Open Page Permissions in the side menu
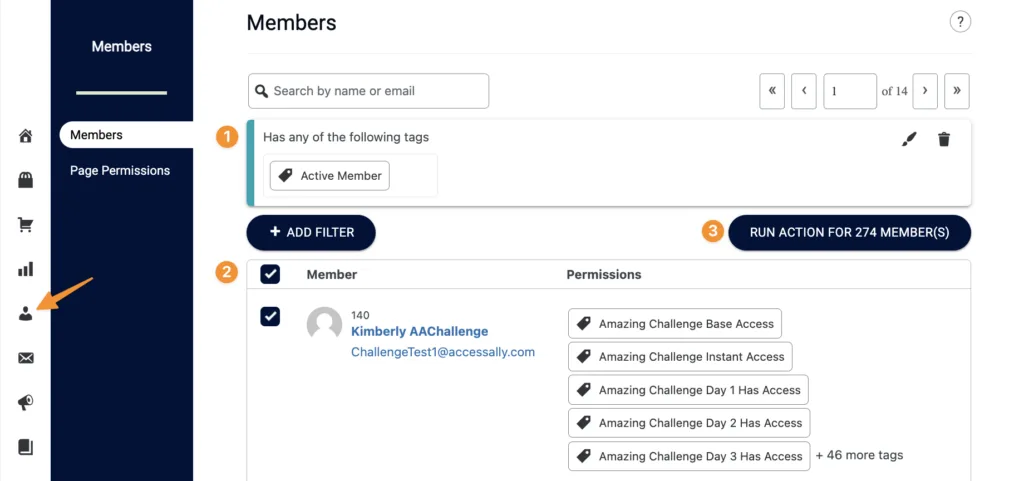This screenshot has height=481, width=1024. [x=120, y=171]
